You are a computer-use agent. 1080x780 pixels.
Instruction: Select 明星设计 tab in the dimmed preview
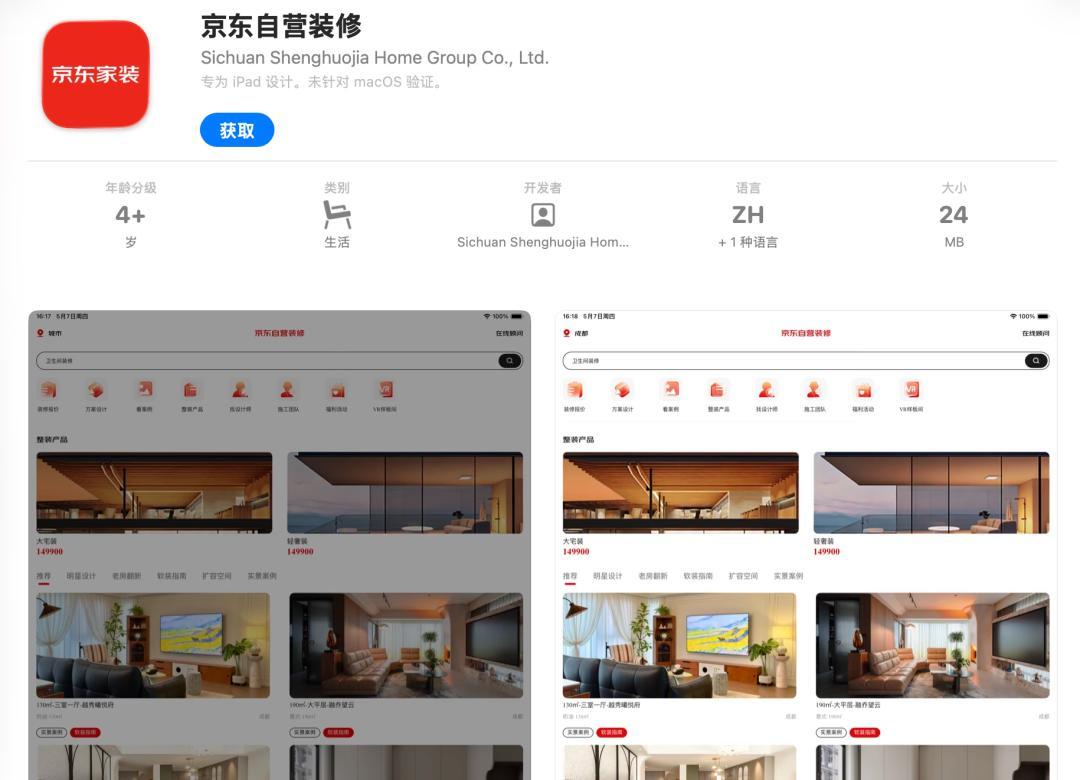point(81,576)
